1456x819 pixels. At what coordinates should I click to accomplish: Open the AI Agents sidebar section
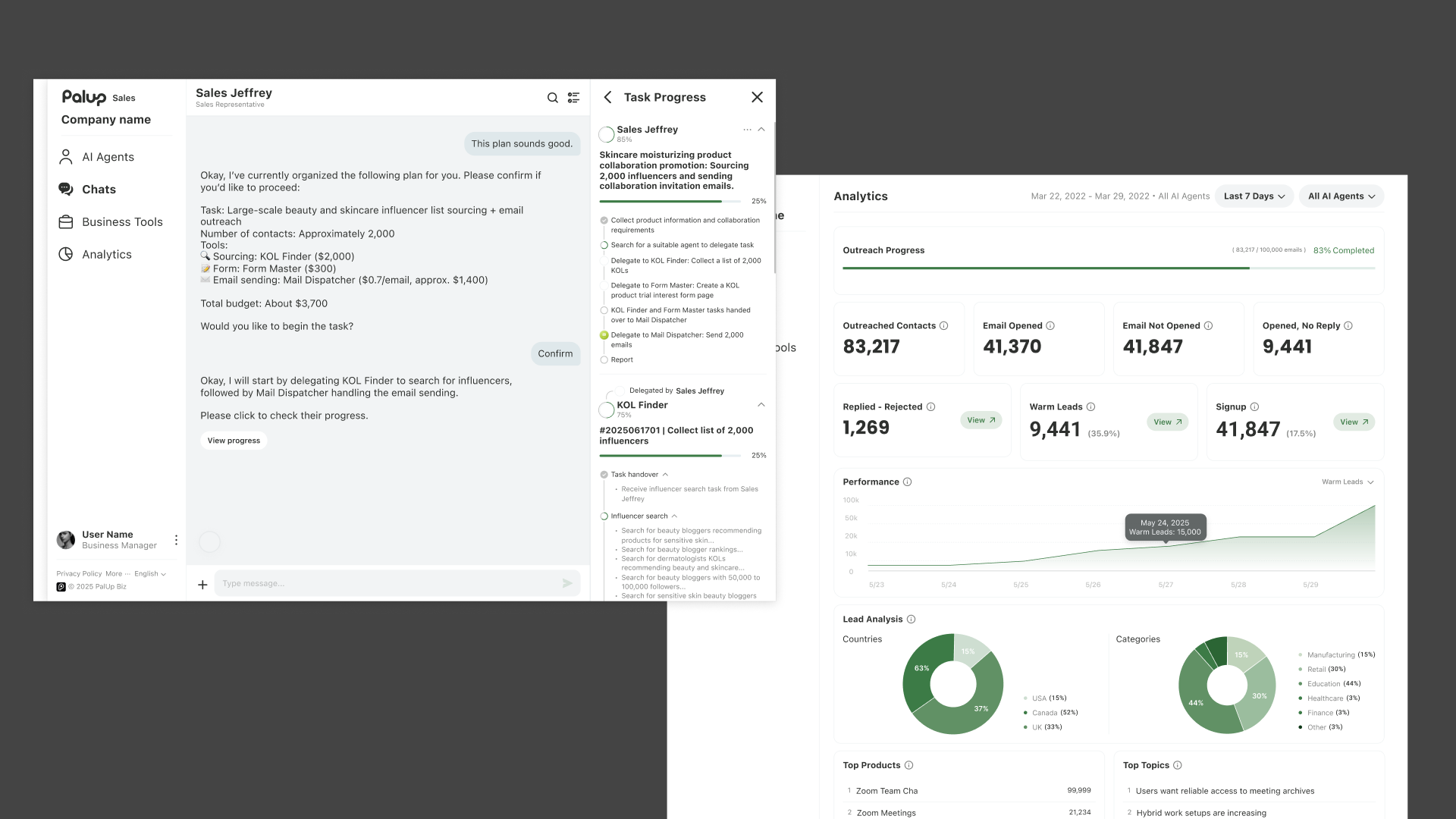(x=96, y=157)
